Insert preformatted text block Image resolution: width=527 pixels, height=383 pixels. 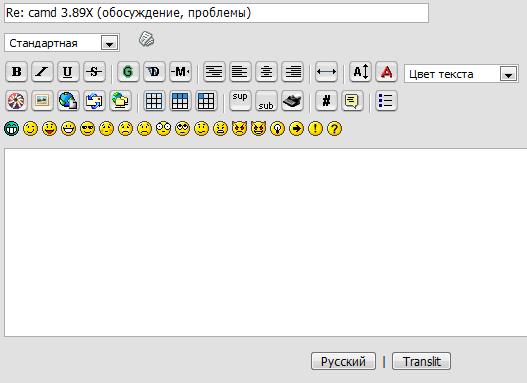[214, 72]
